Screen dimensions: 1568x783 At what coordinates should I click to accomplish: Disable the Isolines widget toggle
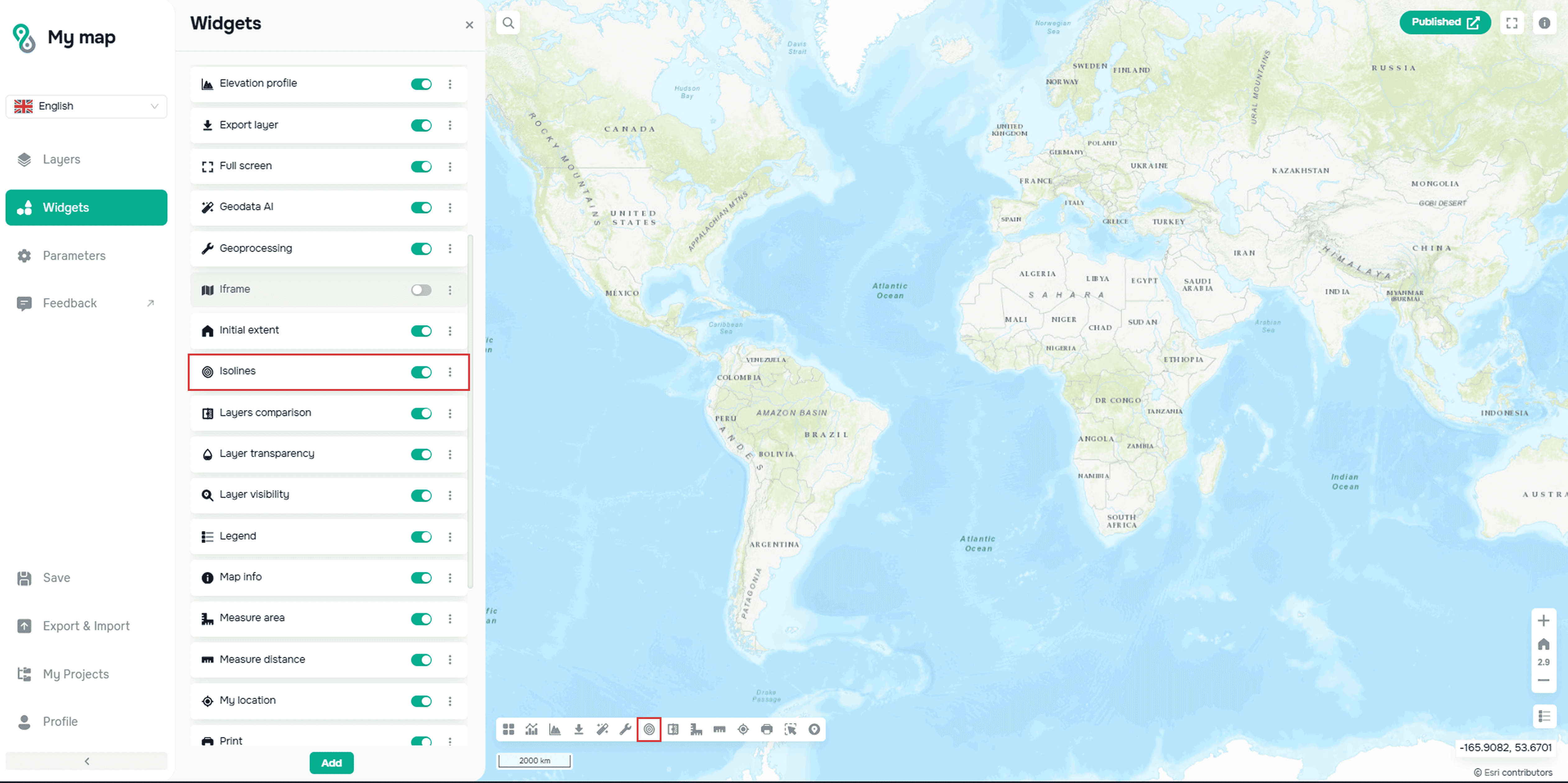click(421, 372)
